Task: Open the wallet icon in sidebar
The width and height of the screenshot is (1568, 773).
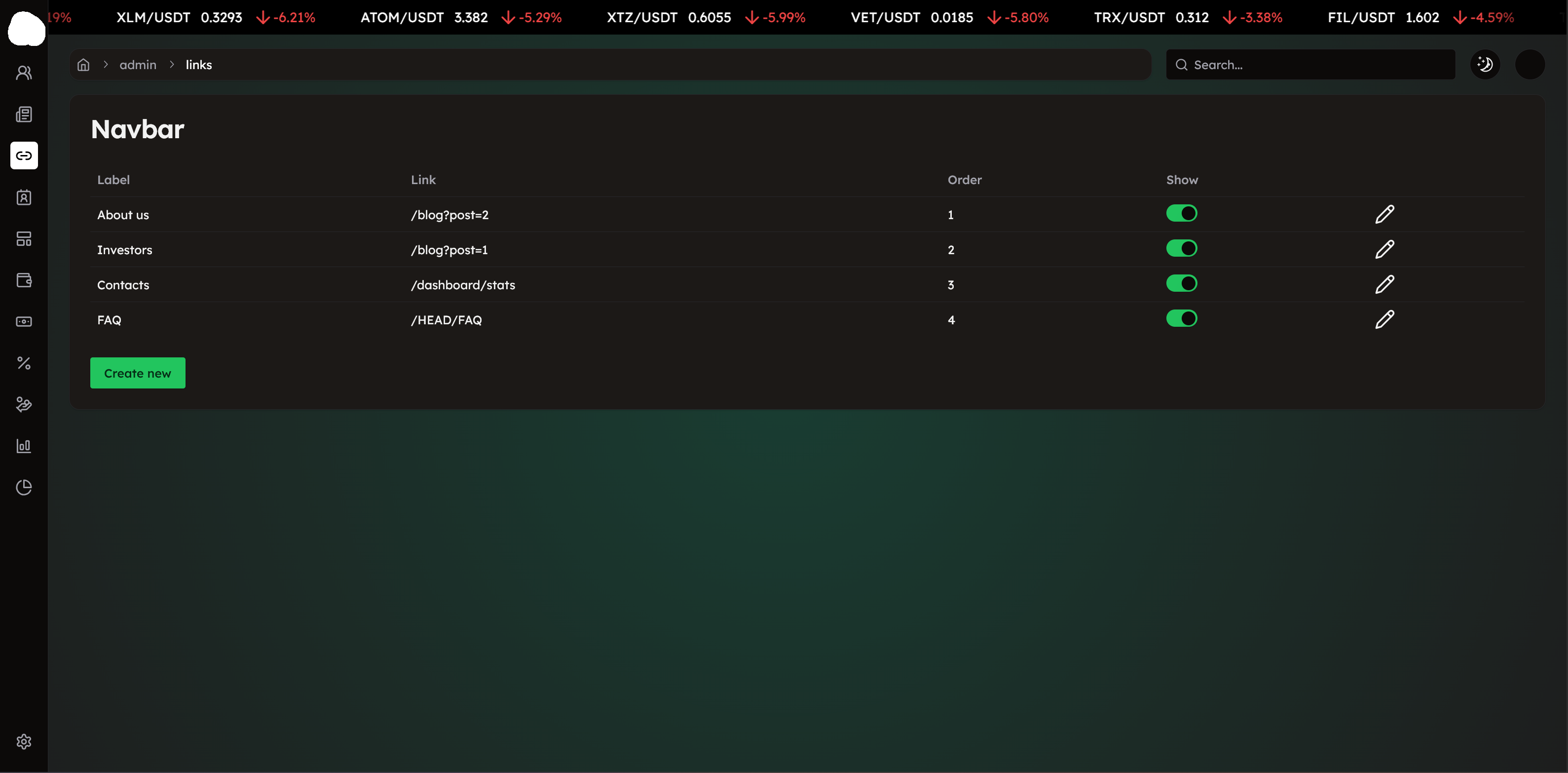Action: point(24,280)
